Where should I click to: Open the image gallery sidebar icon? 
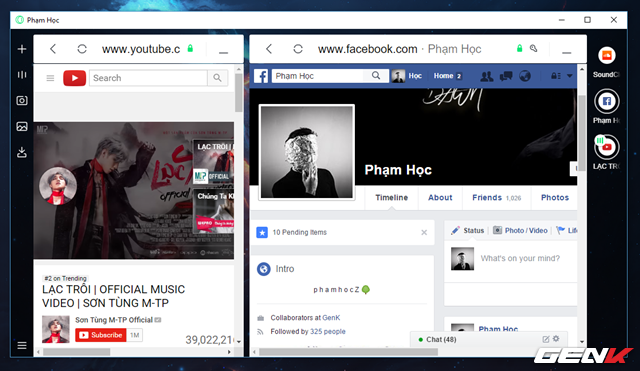click(x=22, y=127)
